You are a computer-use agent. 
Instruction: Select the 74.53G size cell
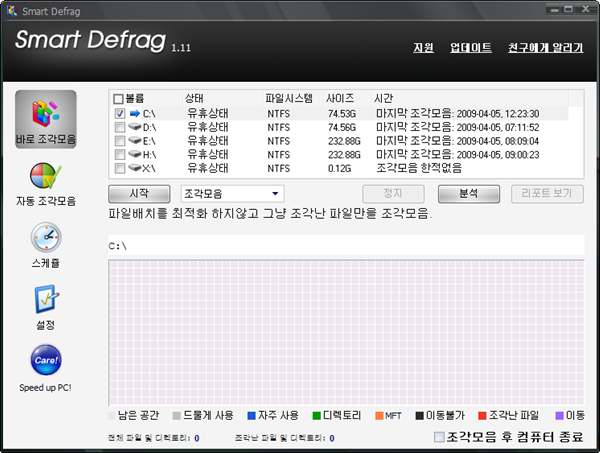(x=342, y=114)
